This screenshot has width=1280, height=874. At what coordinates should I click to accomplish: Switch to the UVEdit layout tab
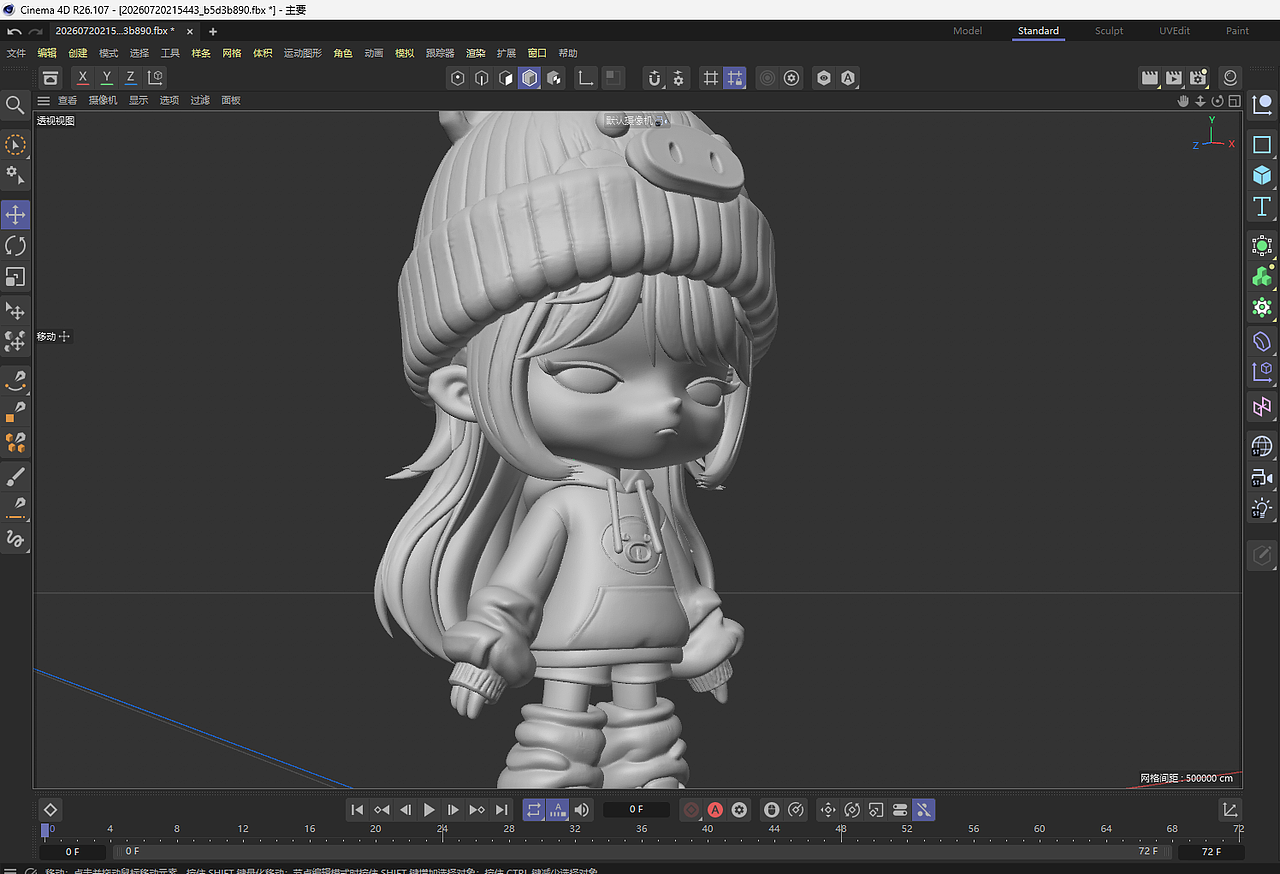click(x=1174, y=31)
